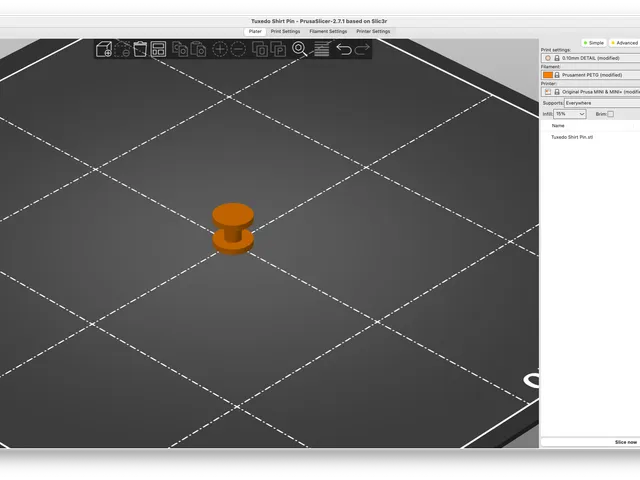Click the Delete all trash can icon
Screen dimensions: 640x480
[140, 49]
